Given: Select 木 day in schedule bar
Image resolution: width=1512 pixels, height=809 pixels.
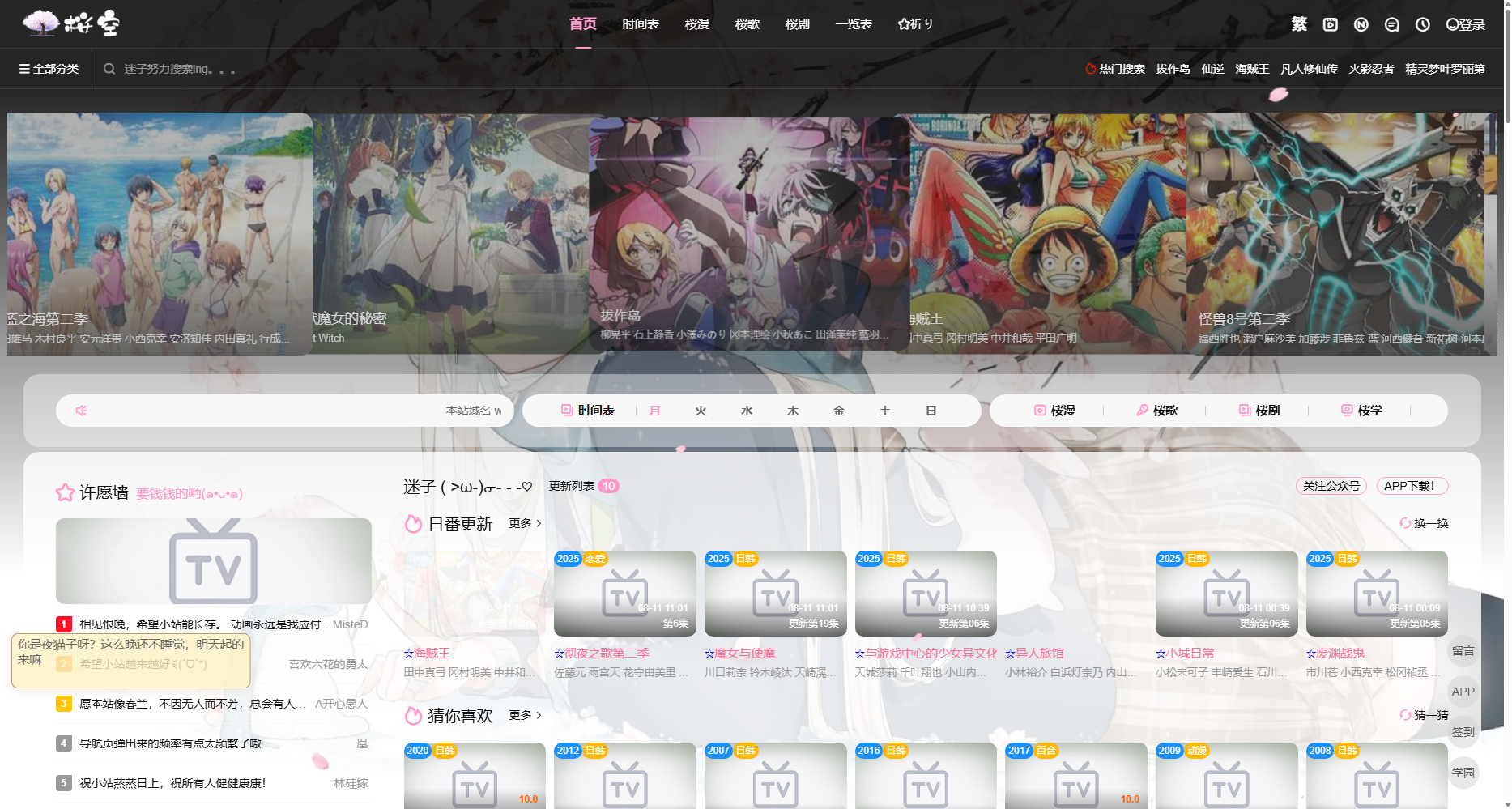Looking at the screenshot, I should pyautogui.click(x=793, y=411).
